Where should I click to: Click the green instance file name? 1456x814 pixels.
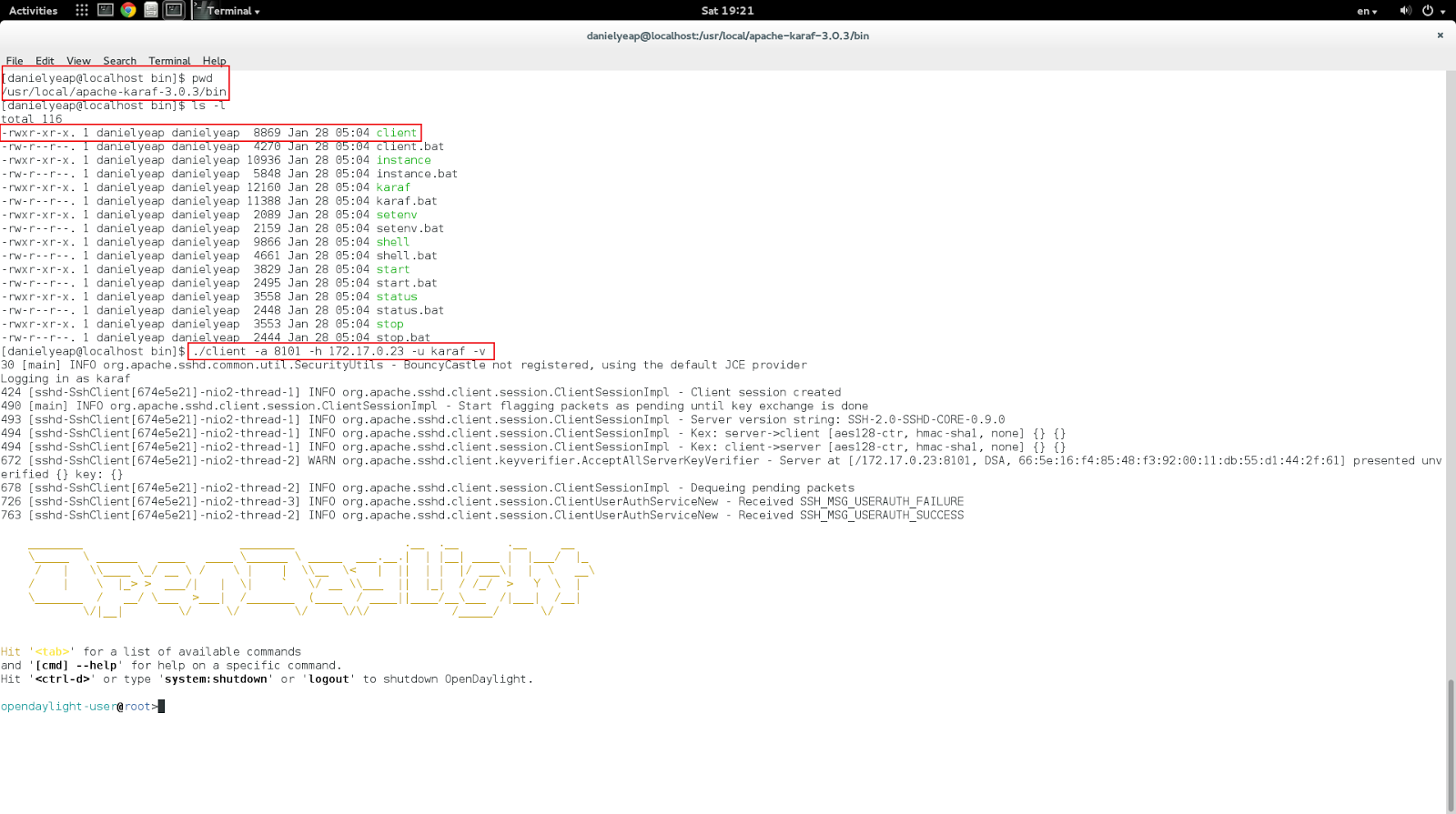point(404,160)
